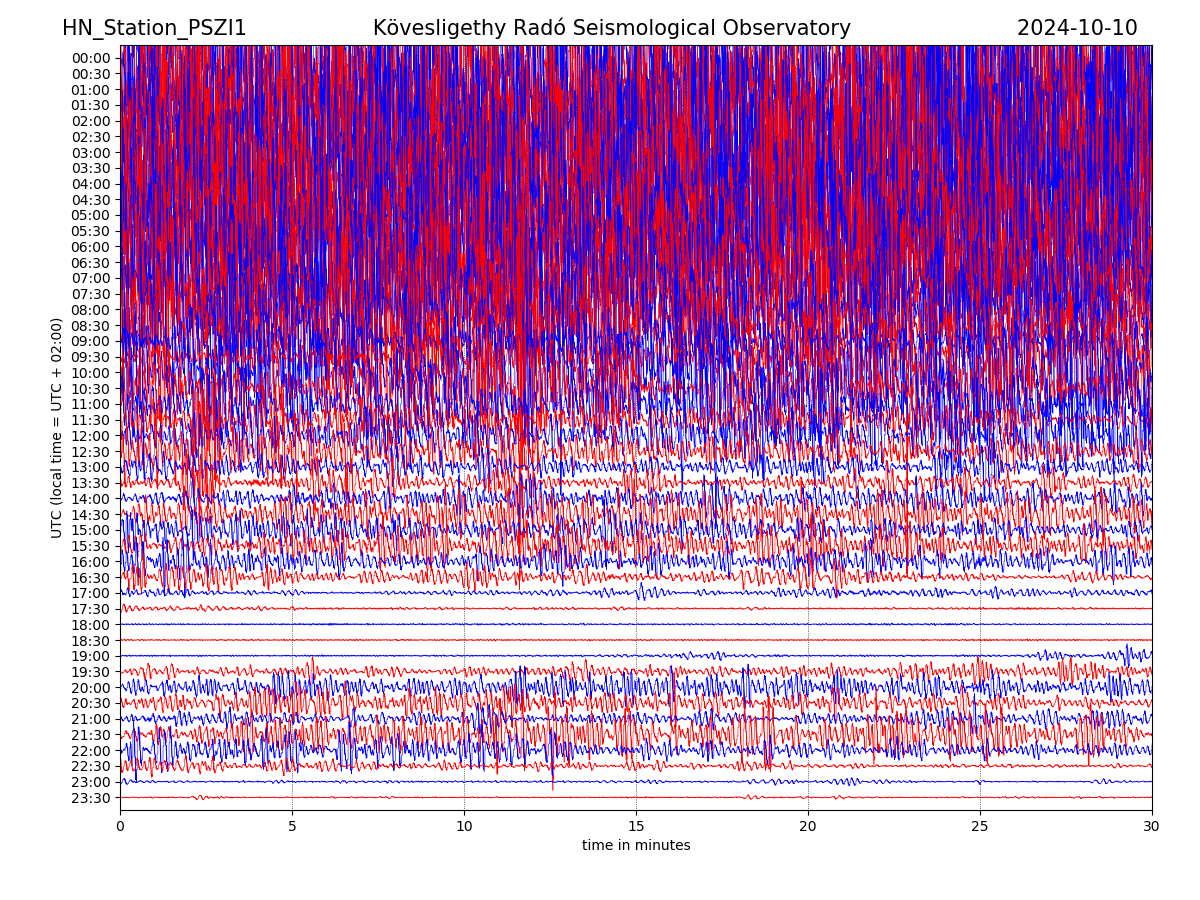This screenshot has height=900, width=1200.
Task: Select the 17:00 row label
Action: [x=90, y=593]
